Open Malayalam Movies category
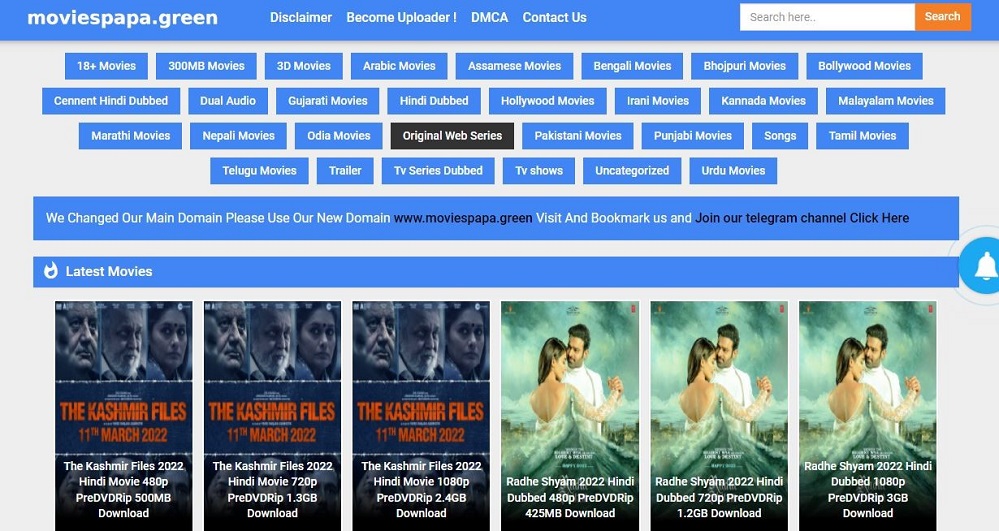The height and width of the screenshot is (531, 999). tap(886, 101)
